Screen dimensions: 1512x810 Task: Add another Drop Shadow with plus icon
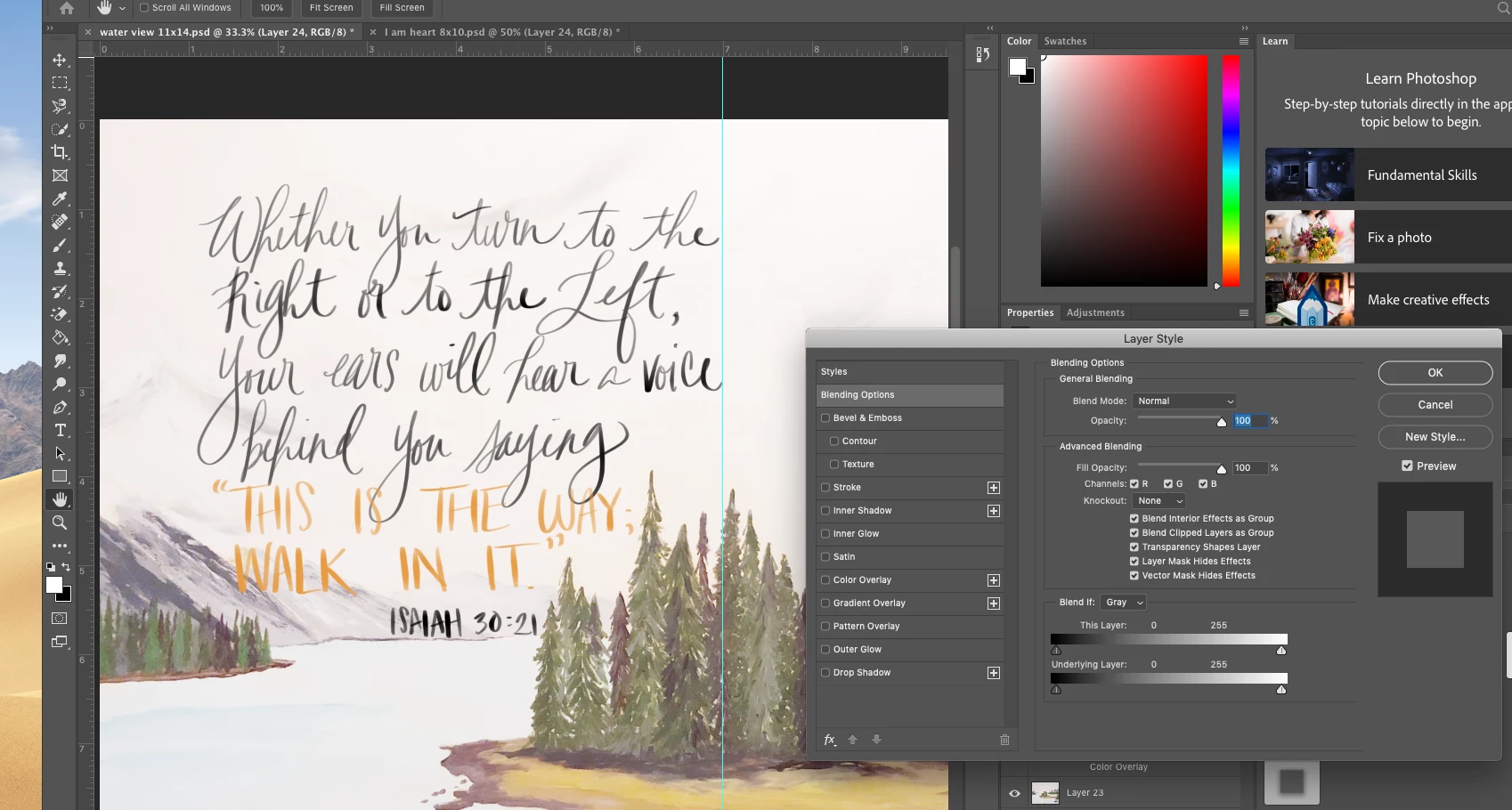coord(994,673)
